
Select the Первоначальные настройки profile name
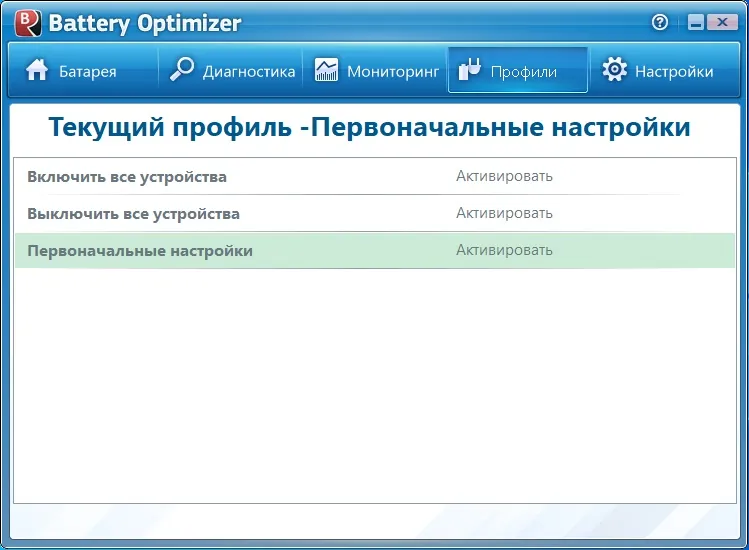140,251
